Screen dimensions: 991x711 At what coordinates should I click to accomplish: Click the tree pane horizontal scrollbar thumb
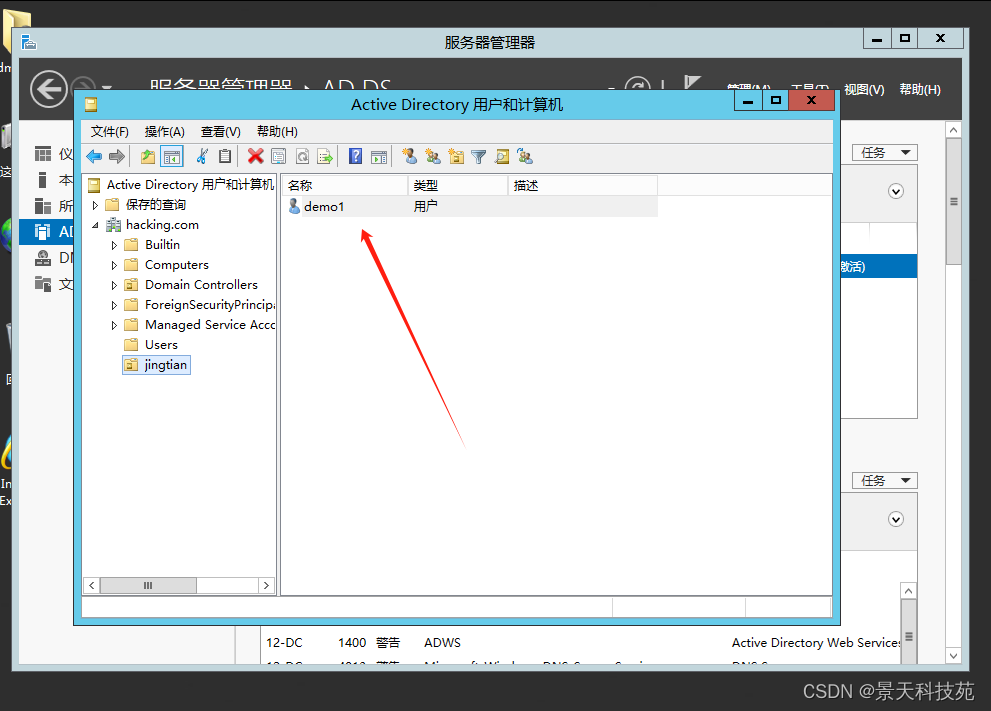click(x=148, y=585)
